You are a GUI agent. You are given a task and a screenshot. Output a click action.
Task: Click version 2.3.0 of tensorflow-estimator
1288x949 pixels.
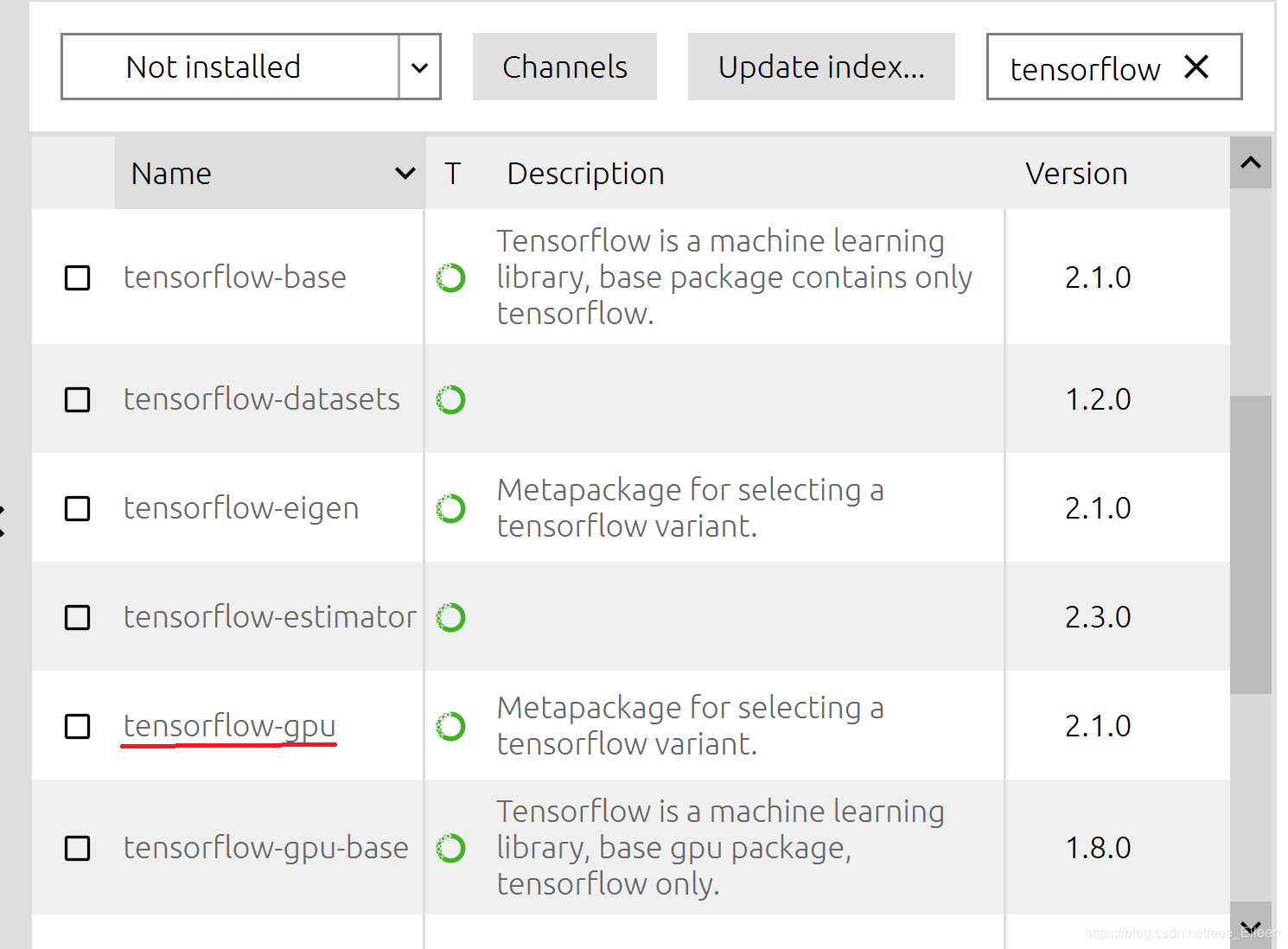coord(1098,617)
